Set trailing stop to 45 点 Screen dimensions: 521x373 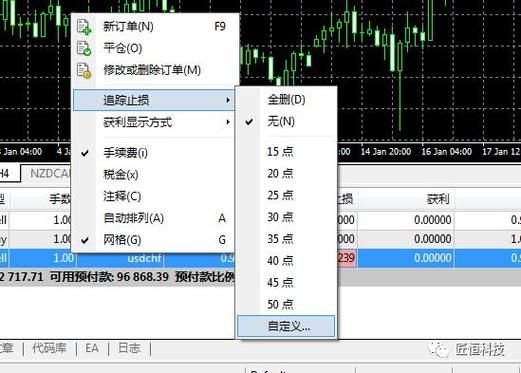pyautogui.click(x=286, y=283)
